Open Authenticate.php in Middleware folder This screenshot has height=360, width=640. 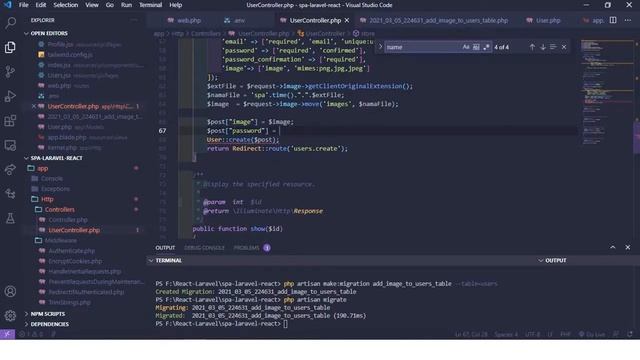tap(71, 251)
